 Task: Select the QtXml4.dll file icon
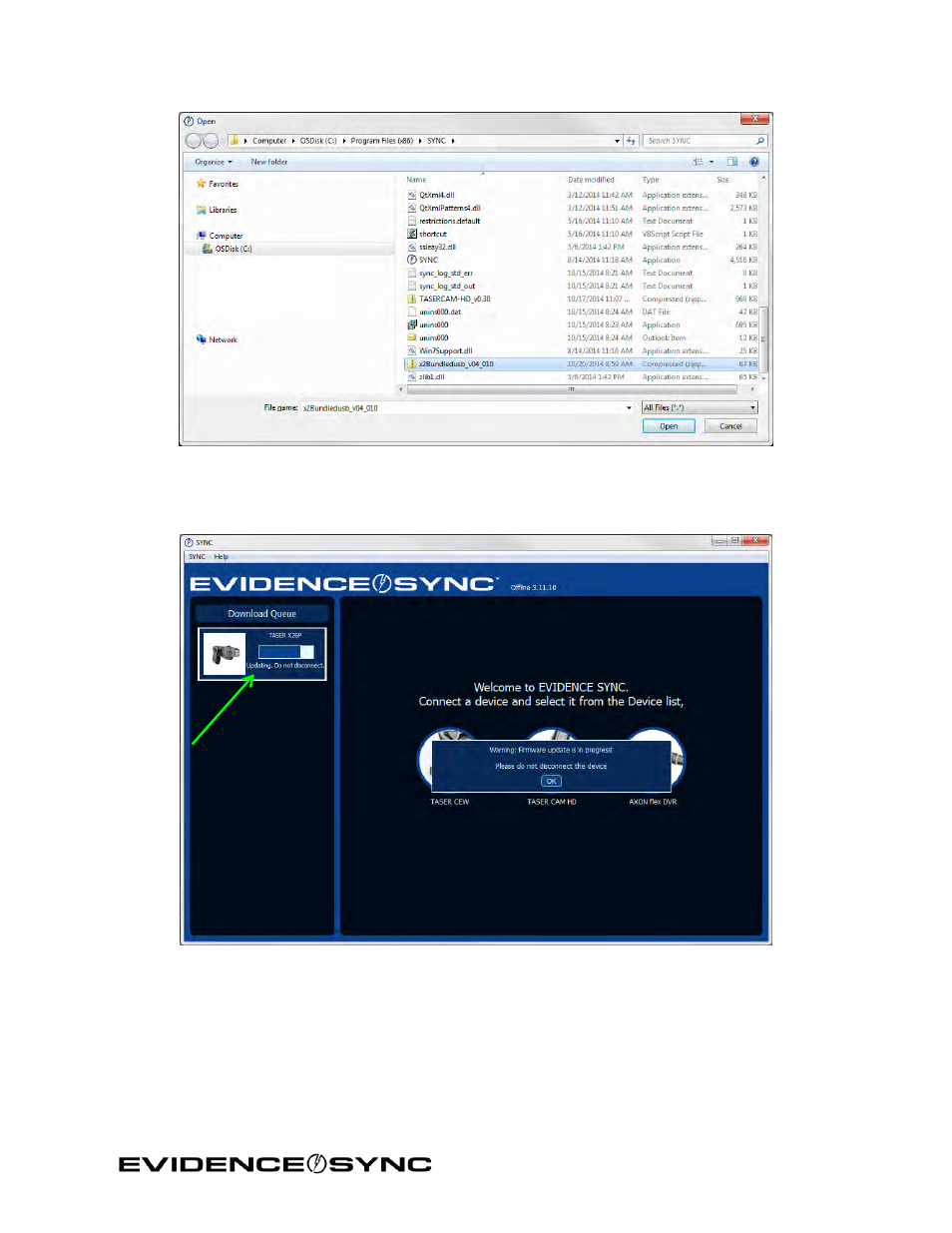(411, 195)
